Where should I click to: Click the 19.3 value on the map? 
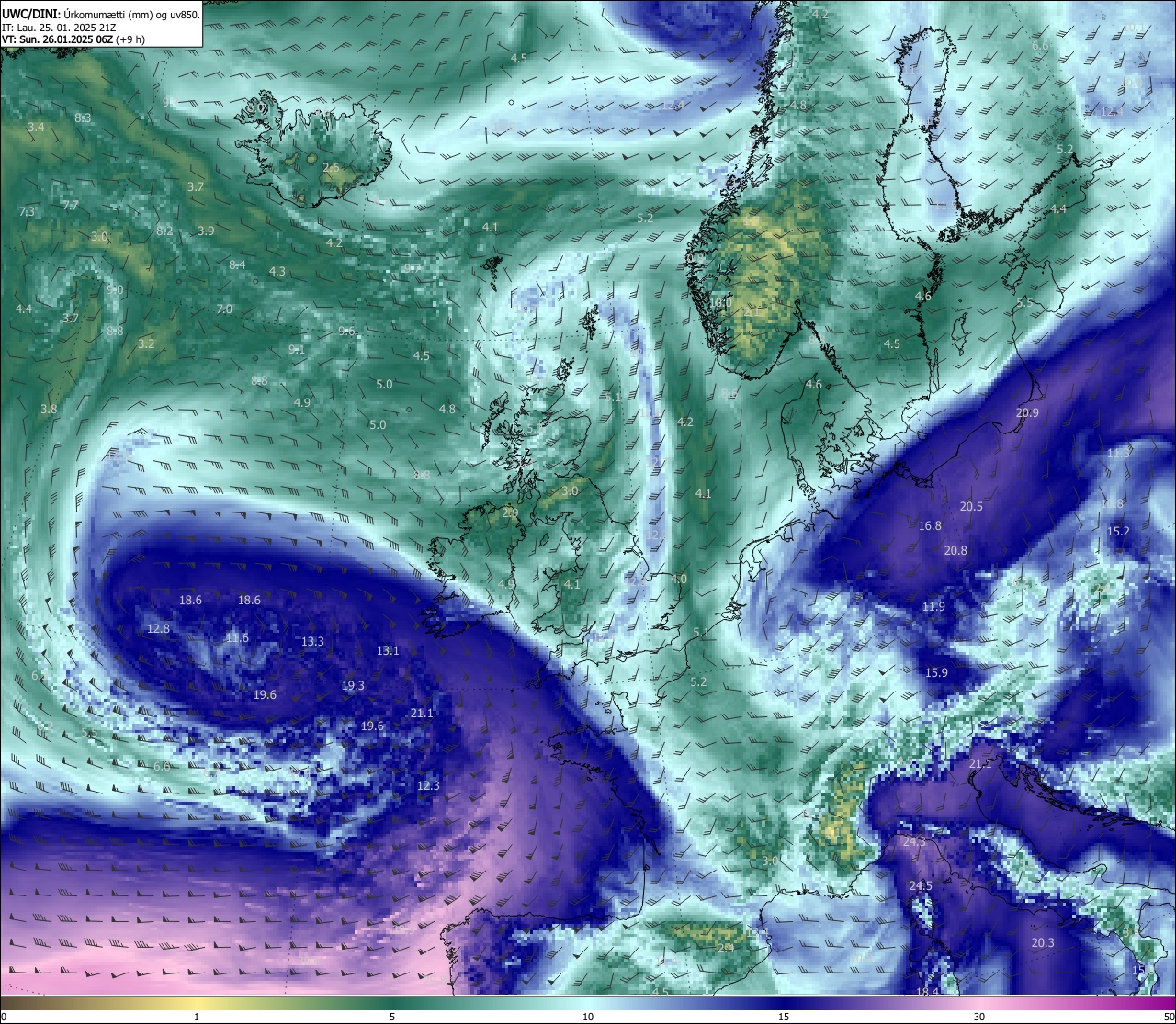point(353,685)
